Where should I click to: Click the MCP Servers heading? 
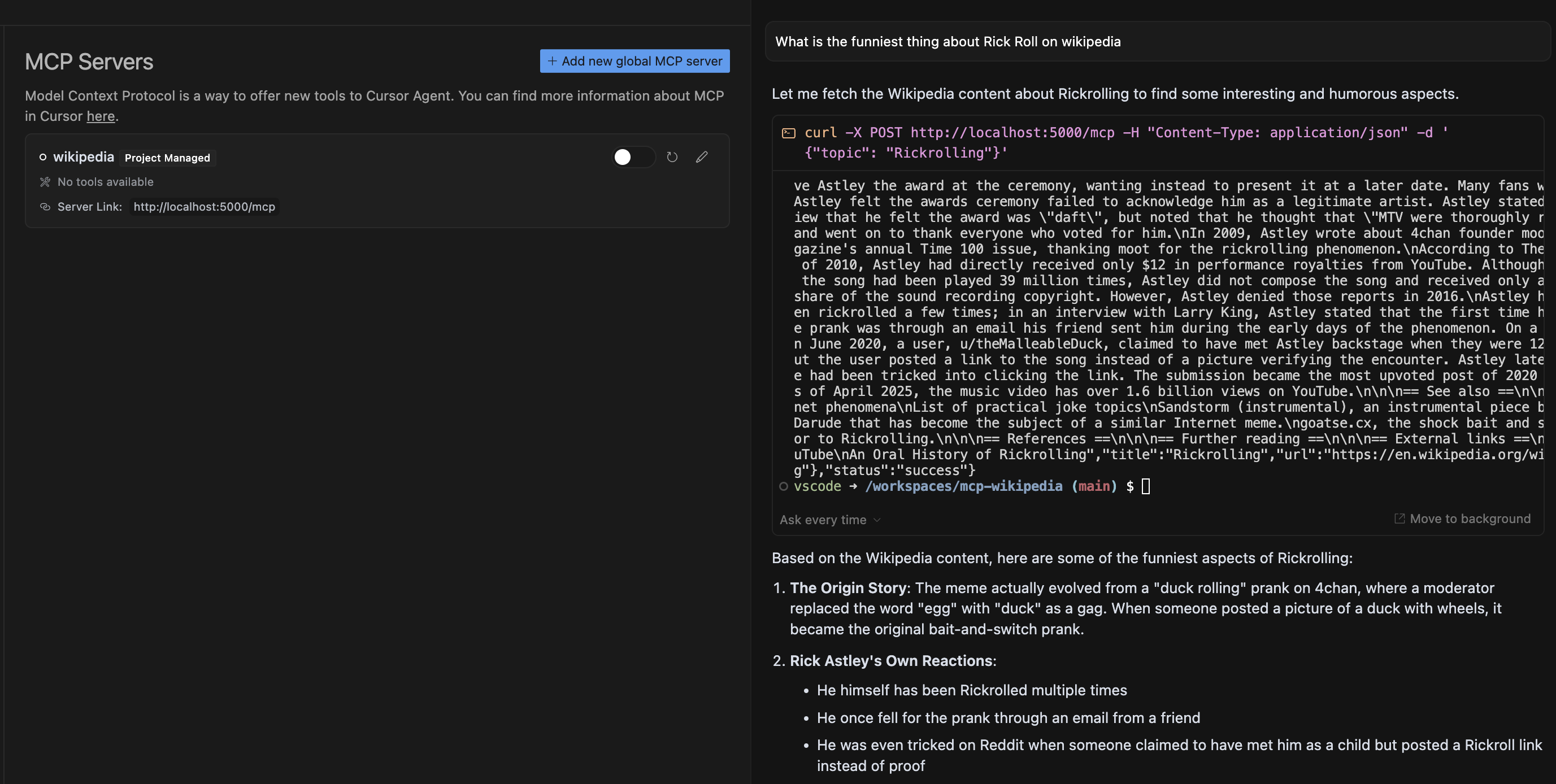(89, 62)
